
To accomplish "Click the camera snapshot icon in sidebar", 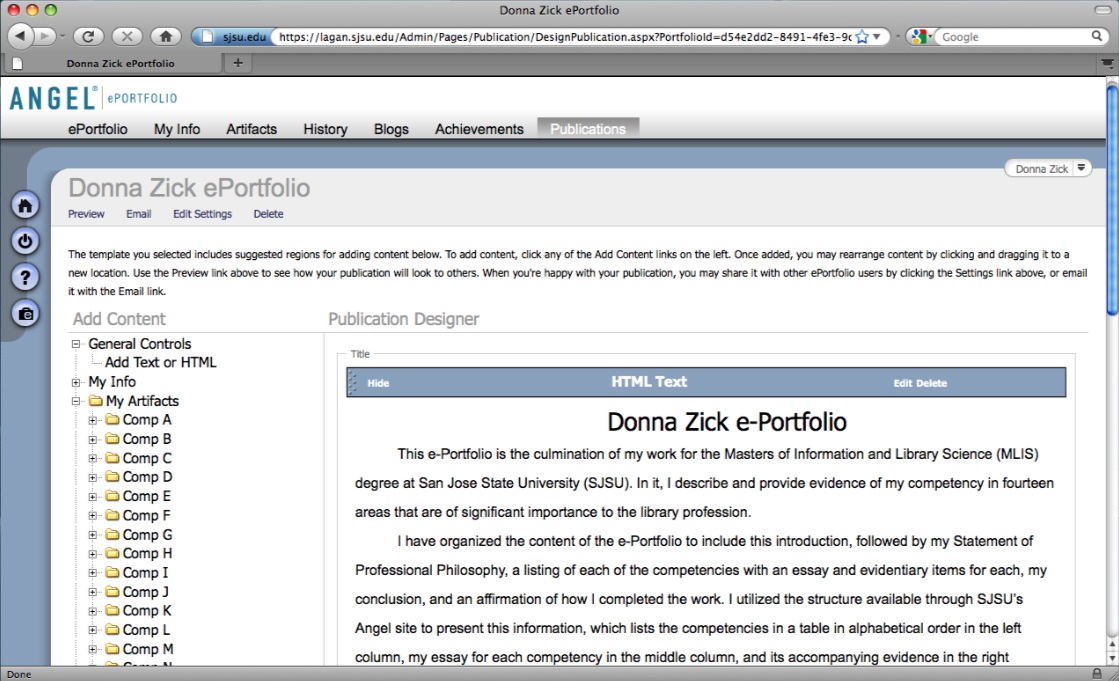I will click(x=25, y=313).
